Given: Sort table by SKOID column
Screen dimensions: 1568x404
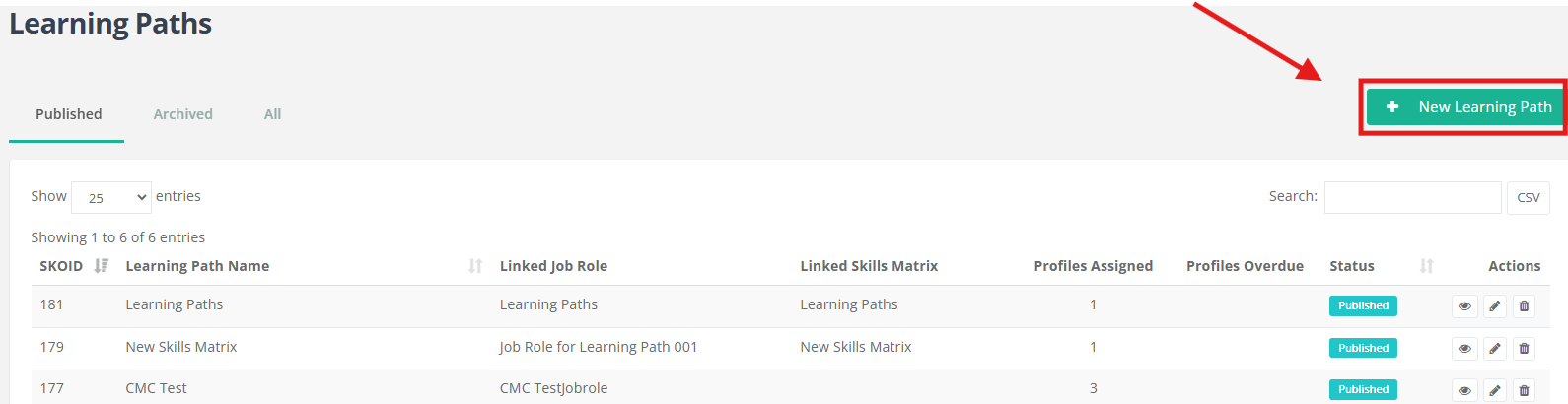Looking at the screenshot, I should click(101, 266).
